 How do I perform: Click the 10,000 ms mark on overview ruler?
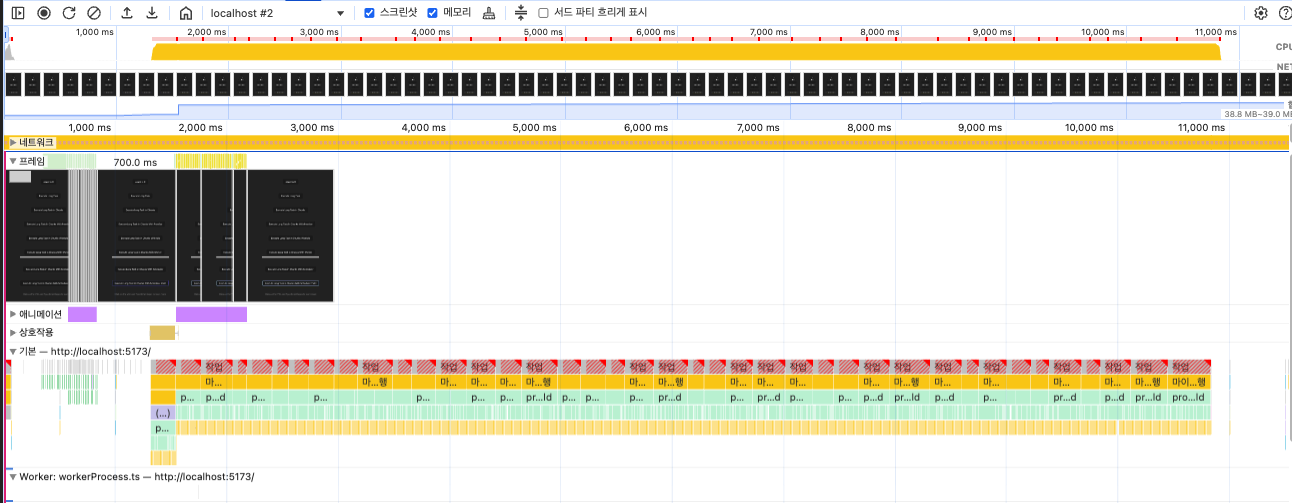pos(1101,32)
